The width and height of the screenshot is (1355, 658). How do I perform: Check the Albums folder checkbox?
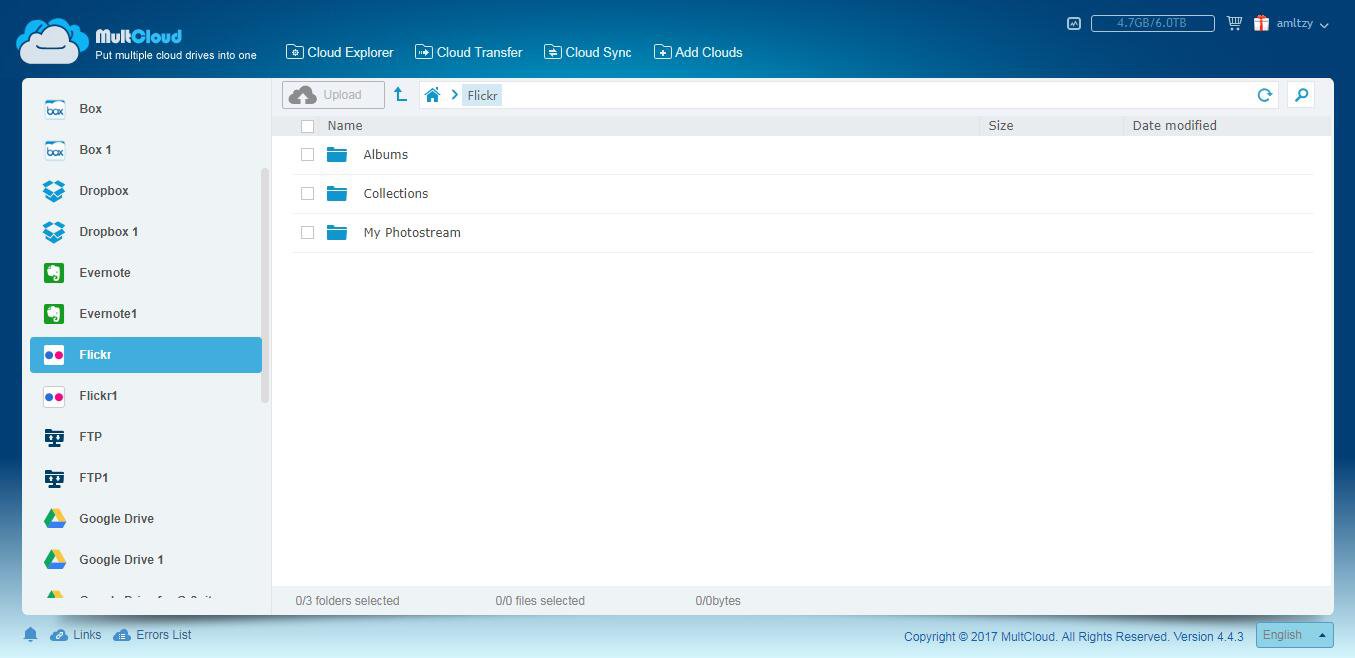[307, 154]
